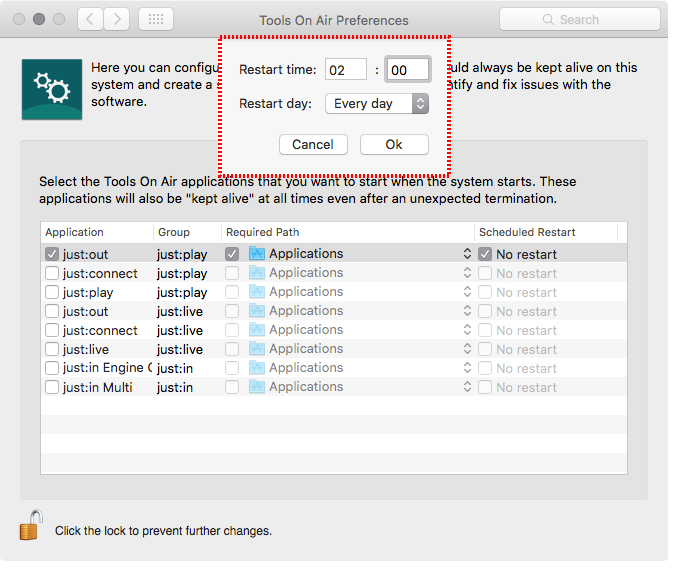Click the restart time minutes field
The height and width of the screenshot is (581, 688).
click(x=408, y=70)
